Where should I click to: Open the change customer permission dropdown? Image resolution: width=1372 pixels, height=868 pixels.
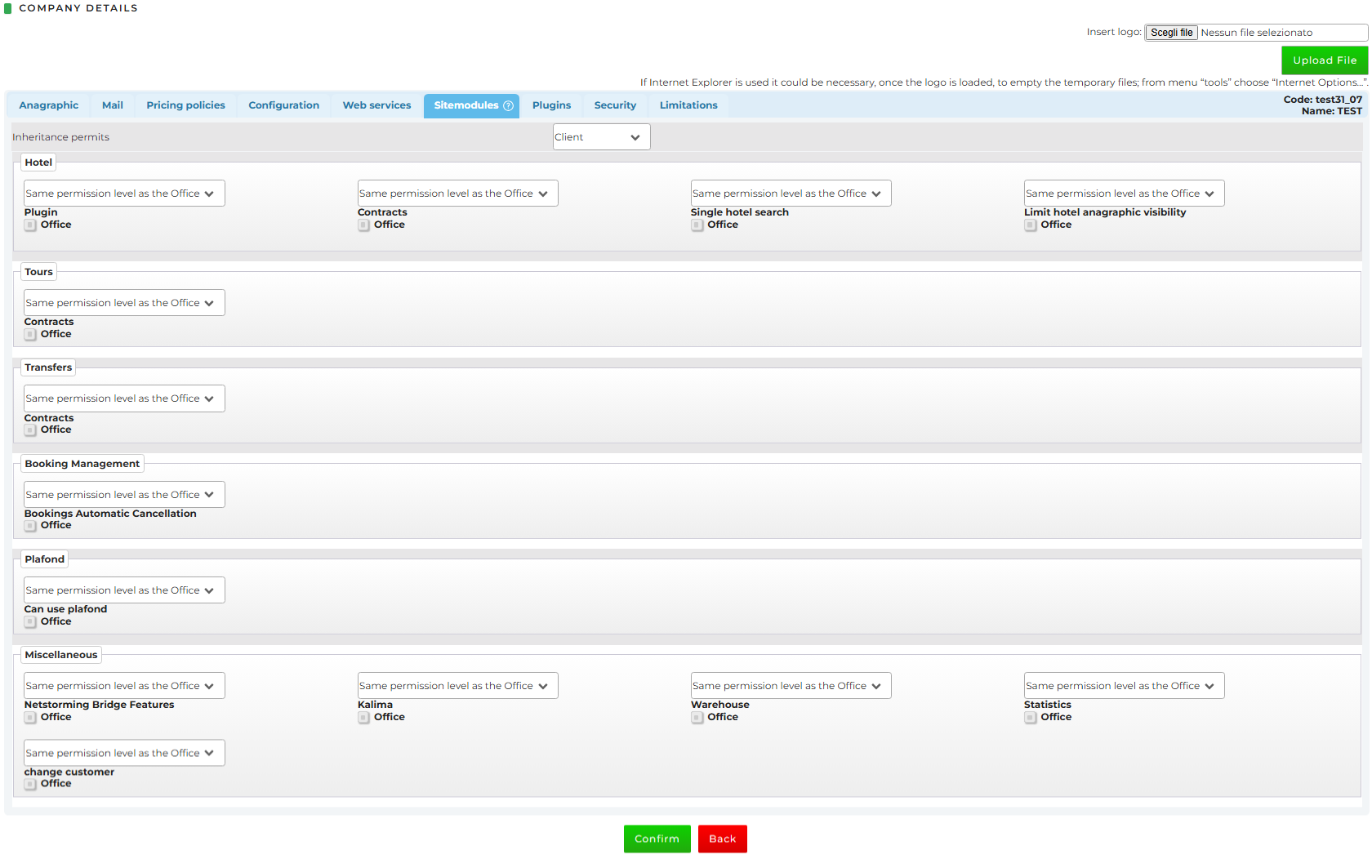point(124,753)
